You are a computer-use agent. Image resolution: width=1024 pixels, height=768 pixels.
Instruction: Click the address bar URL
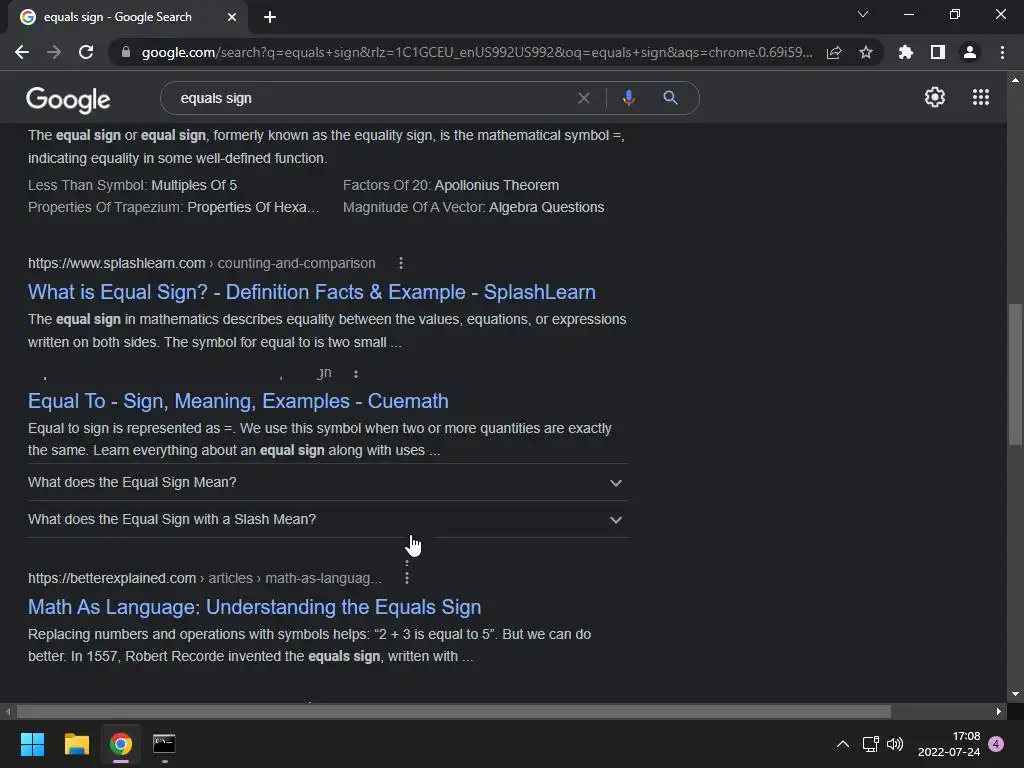coord(477,52)
